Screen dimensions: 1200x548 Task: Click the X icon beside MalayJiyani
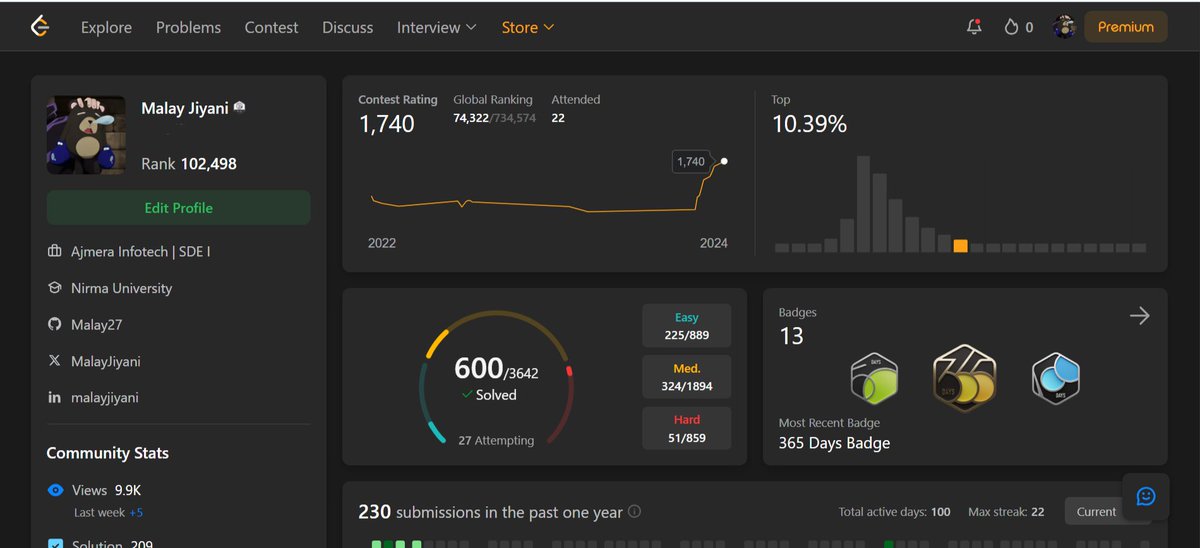click(x=55, y=361)
